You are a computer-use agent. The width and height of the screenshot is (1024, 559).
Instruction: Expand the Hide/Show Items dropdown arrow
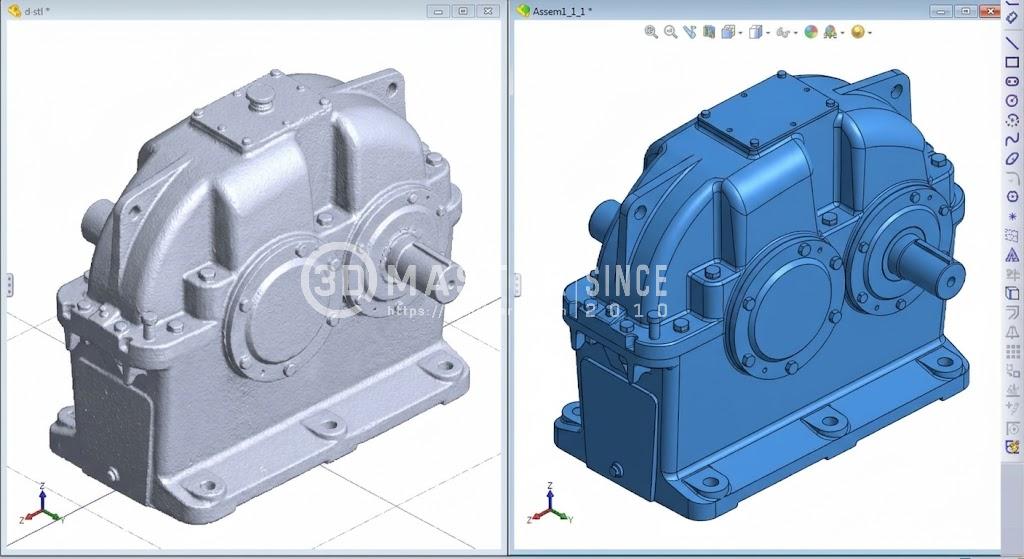tap(796, 33)
